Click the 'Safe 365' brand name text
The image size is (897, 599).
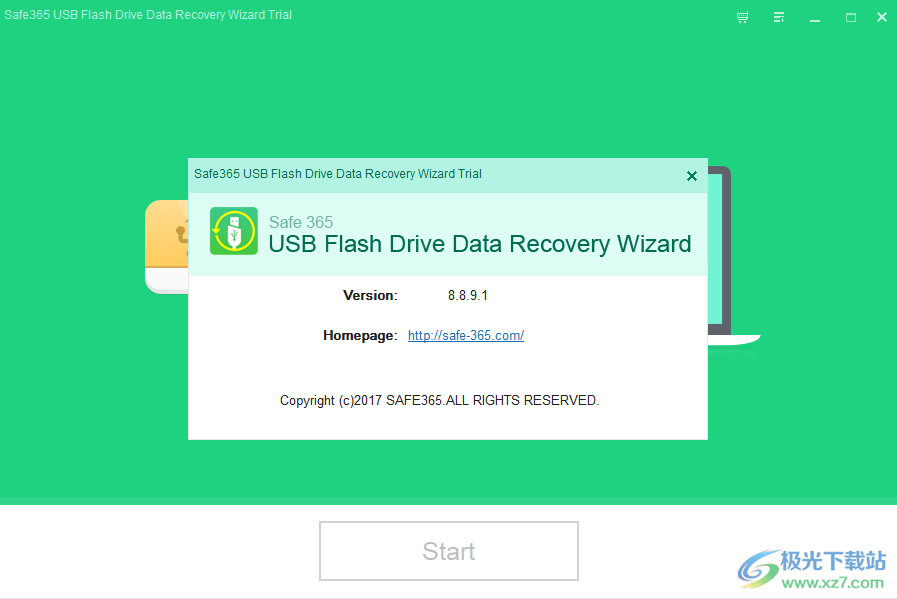(x=301, y=222)
